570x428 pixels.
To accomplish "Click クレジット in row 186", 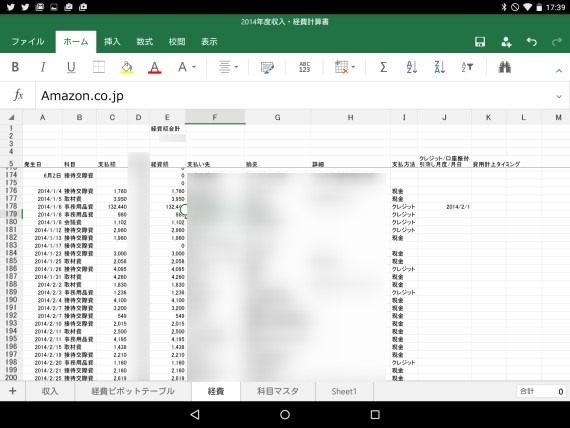I will [403, 269].
